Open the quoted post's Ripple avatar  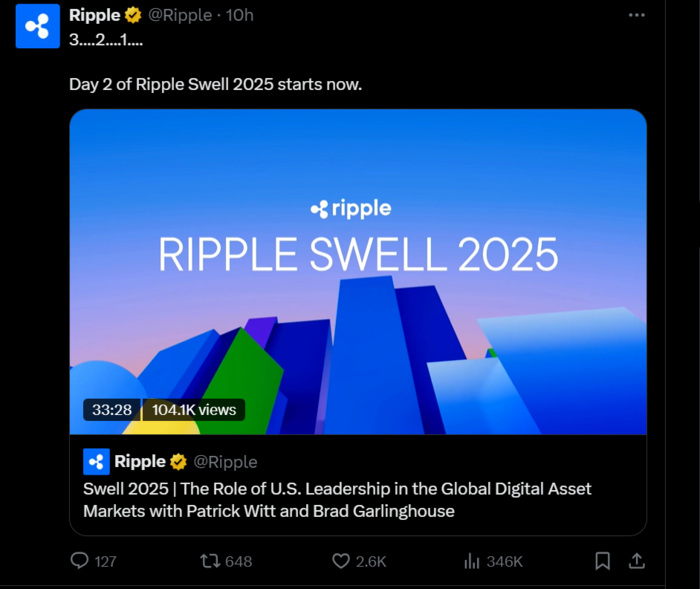[x=97, y=461]
